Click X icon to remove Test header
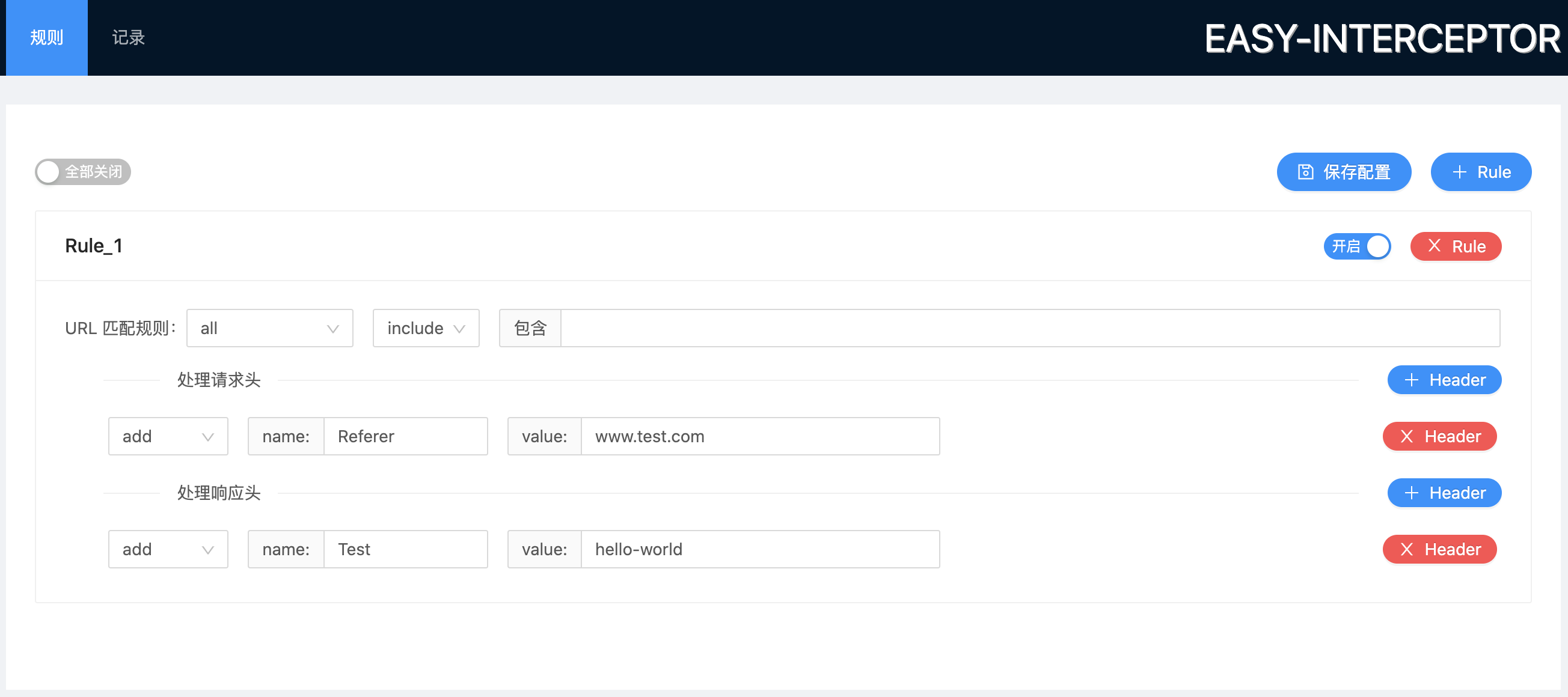 click(1406, 549)
